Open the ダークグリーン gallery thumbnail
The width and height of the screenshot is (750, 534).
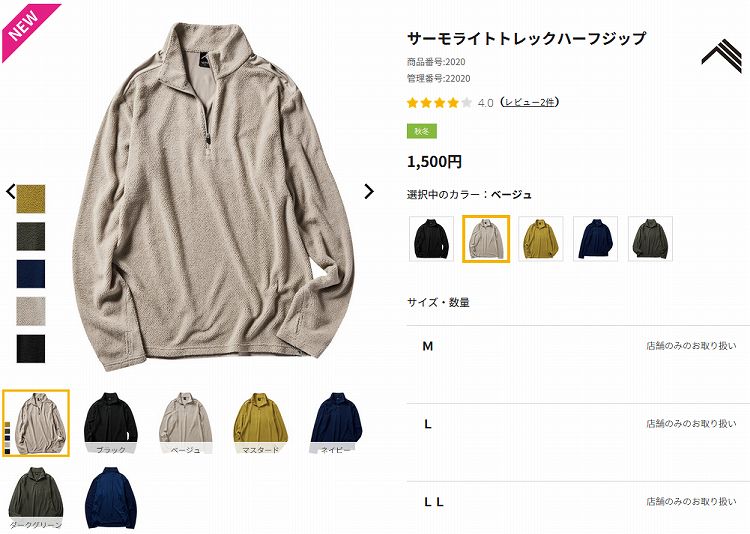point(36,498)
